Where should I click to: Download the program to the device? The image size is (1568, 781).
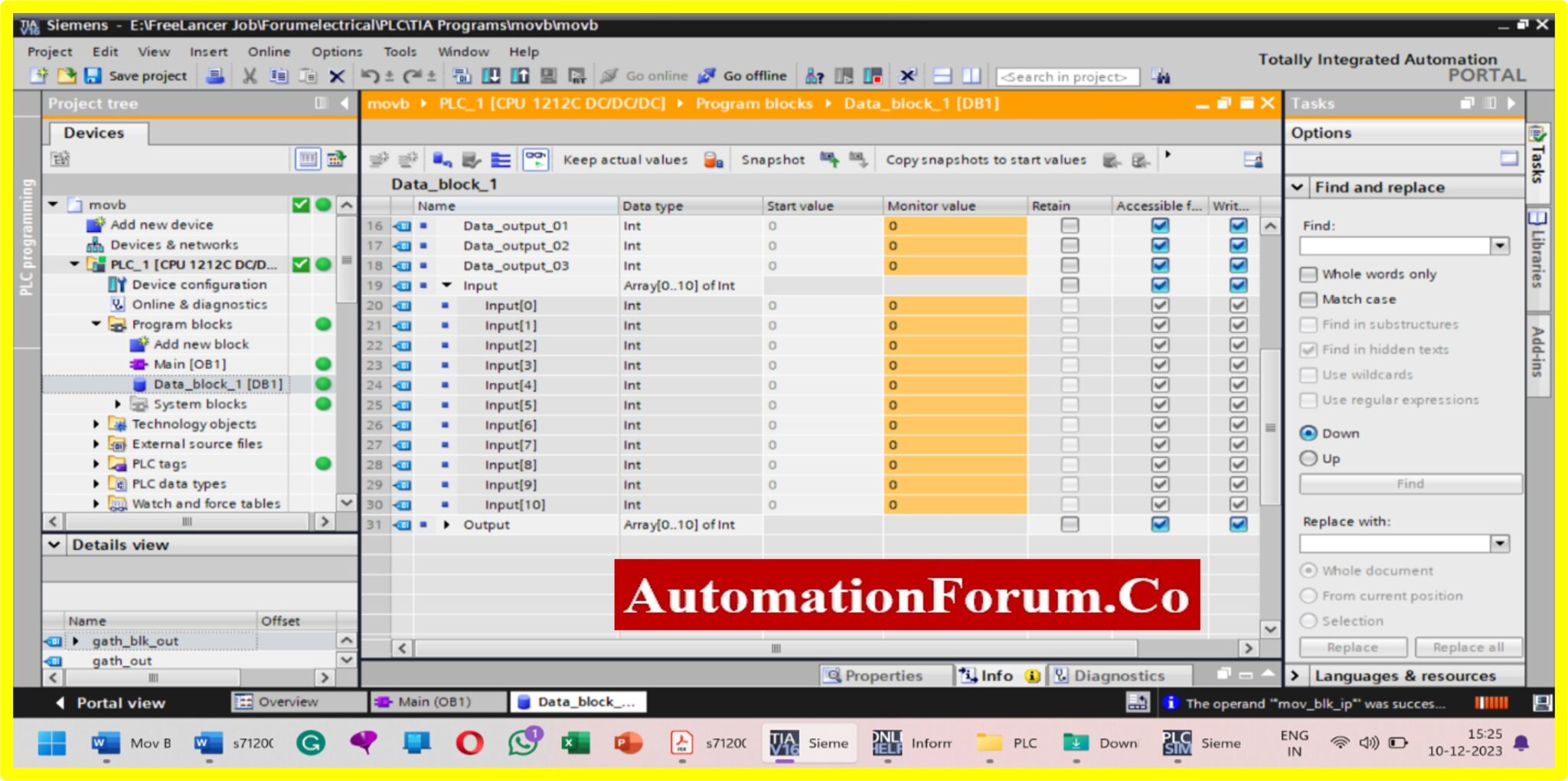[492, 76]
